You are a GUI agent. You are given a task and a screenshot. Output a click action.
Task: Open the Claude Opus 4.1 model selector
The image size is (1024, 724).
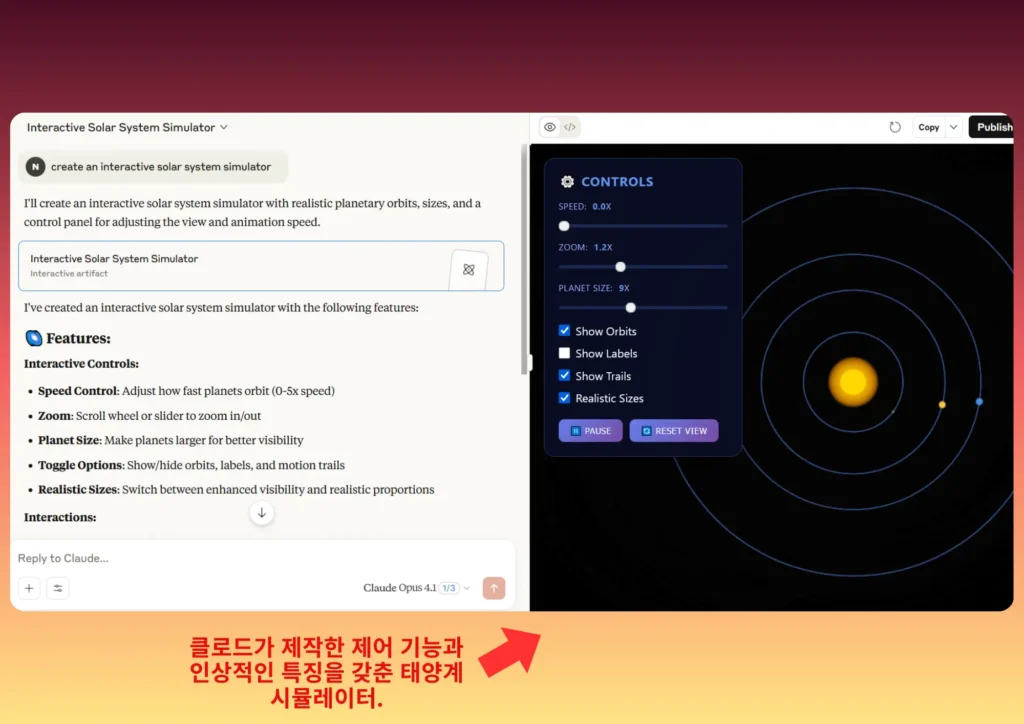pos(405,588)
